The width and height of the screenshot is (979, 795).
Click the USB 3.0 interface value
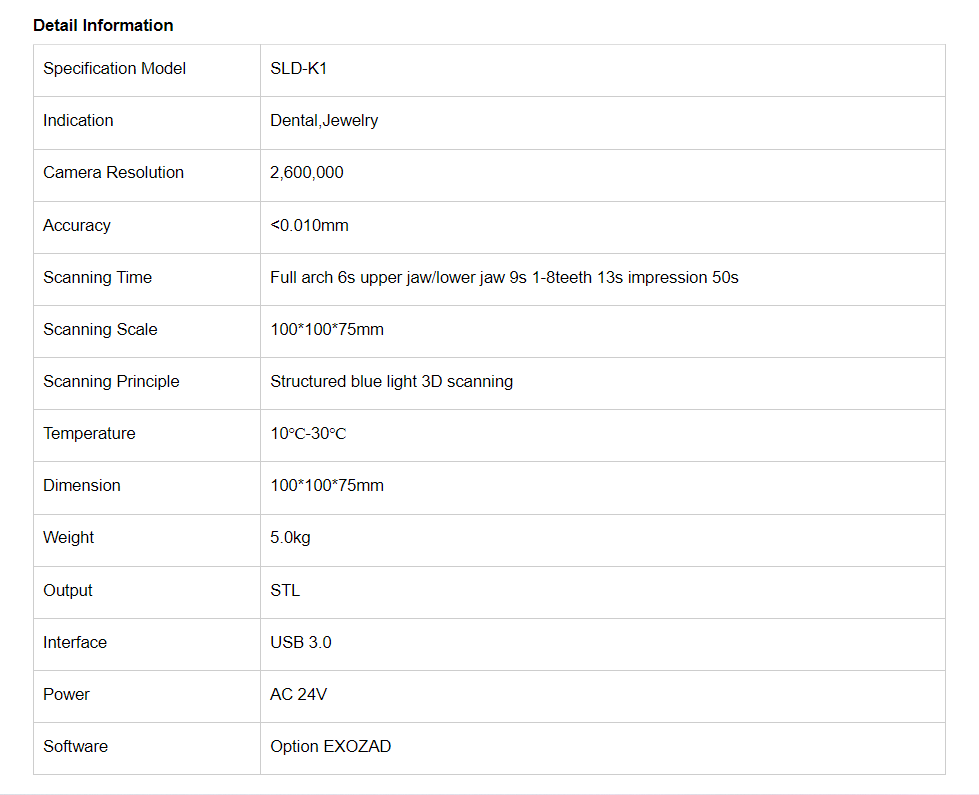tap(300, 643)
